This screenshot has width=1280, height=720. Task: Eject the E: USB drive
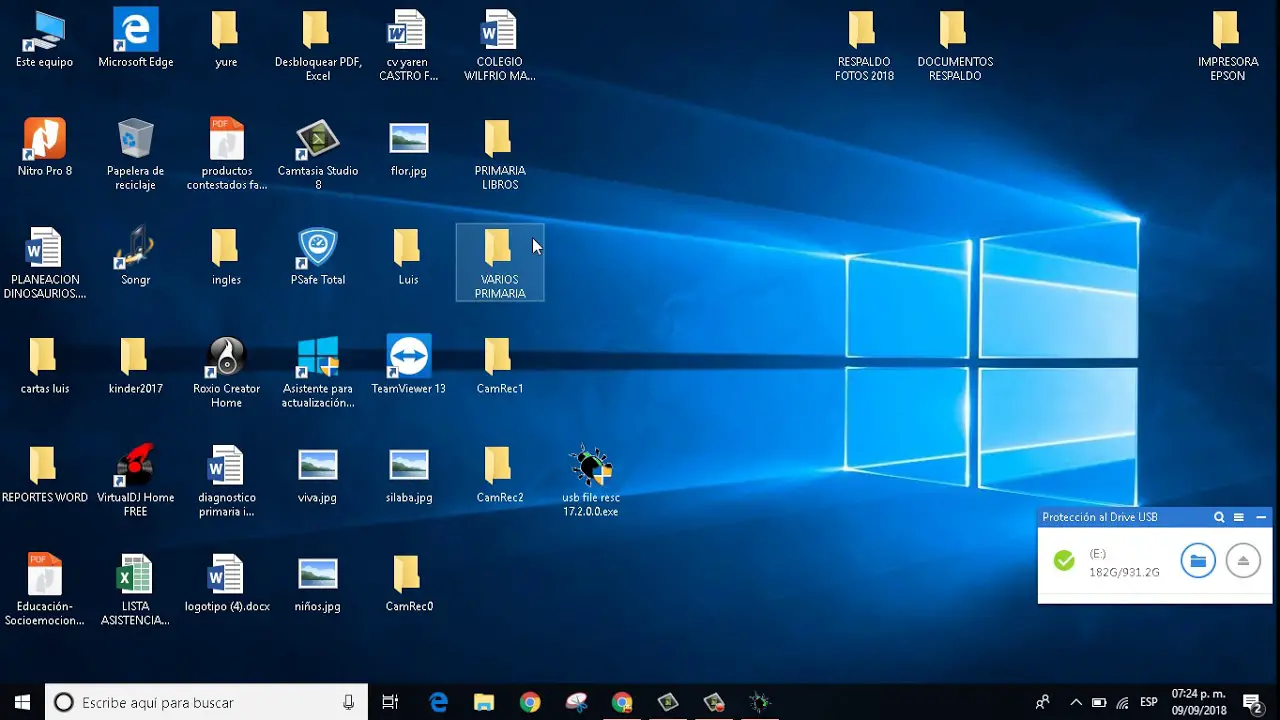(1243, 561)
